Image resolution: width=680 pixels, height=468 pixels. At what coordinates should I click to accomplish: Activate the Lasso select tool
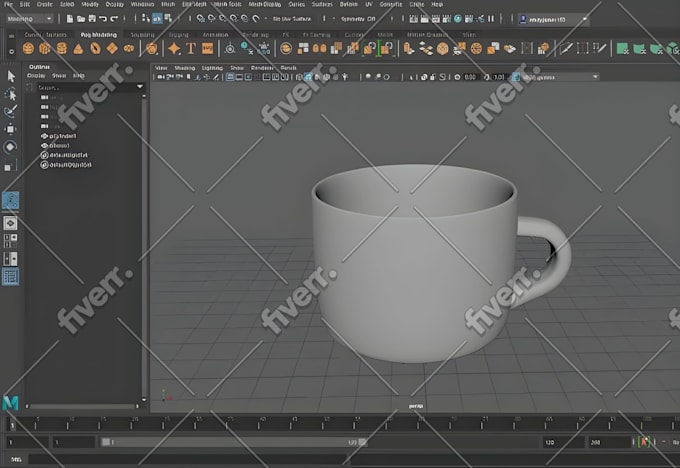pyautogui.click(x=11, y=94)
